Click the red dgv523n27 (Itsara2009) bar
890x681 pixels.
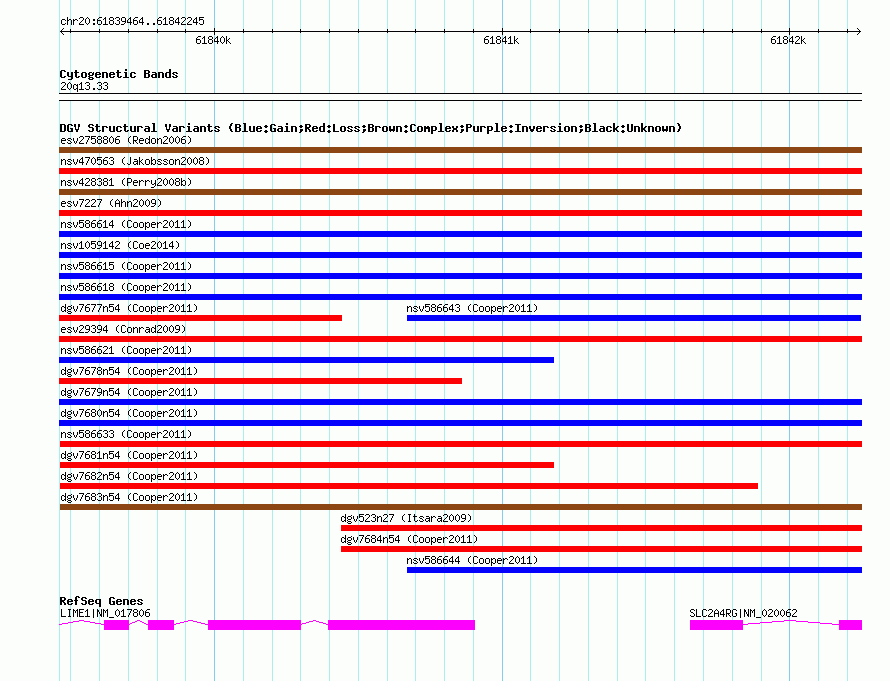click(601, 528)
